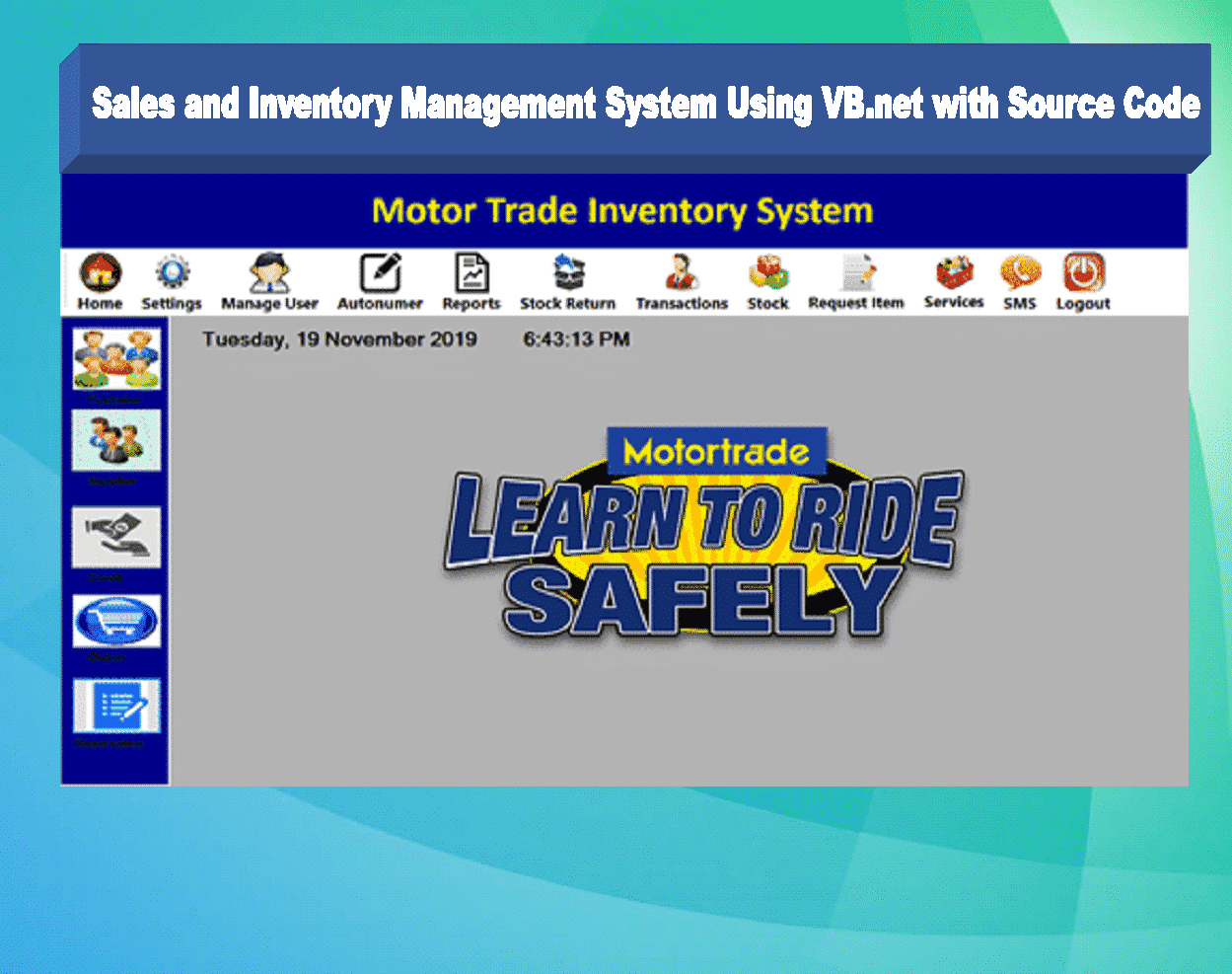Open Orders shopping cart icon

click(x=116, y=622)
